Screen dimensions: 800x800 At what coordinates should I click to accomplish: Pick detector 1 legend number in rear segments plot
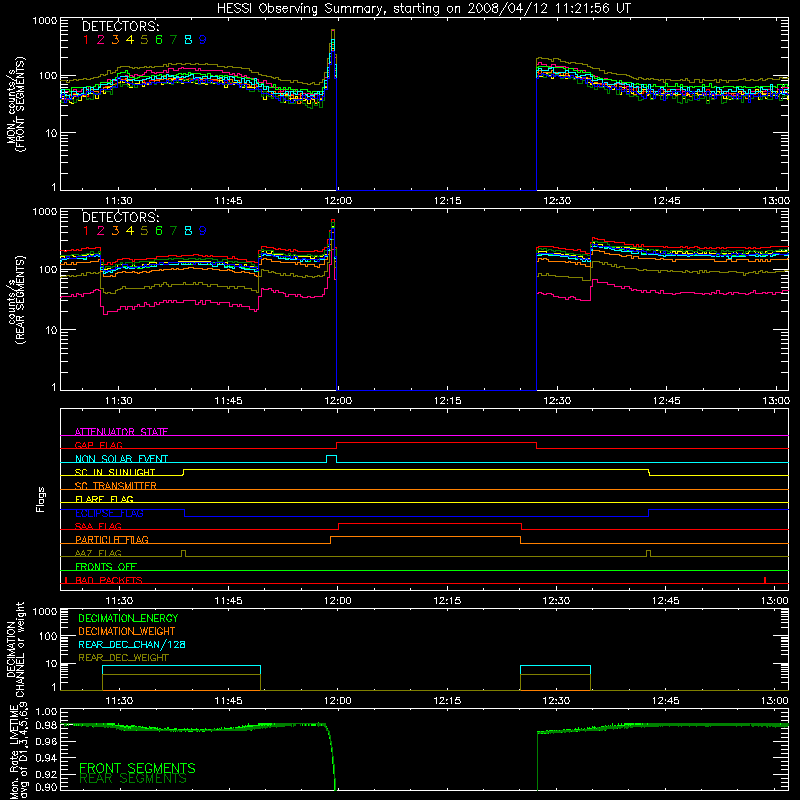point(86,231)
